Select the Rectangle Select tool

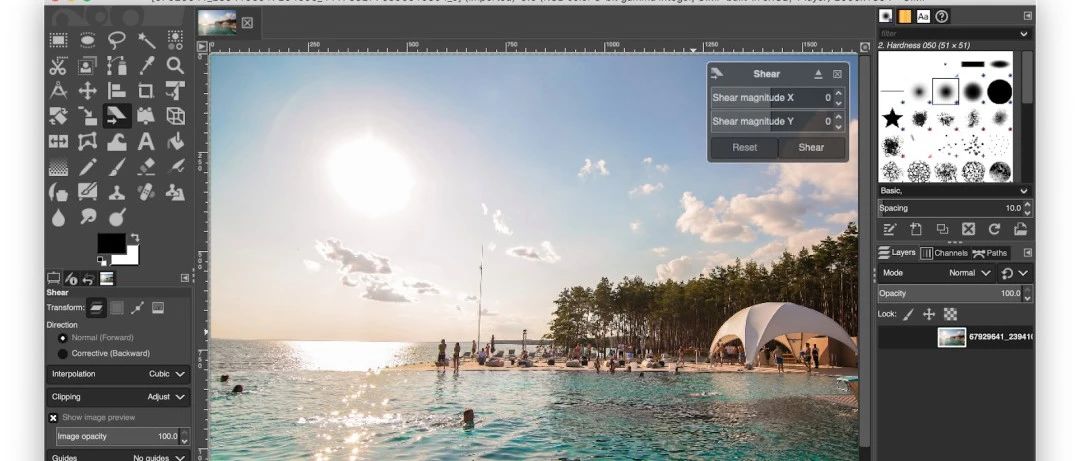tap(58, 40)
